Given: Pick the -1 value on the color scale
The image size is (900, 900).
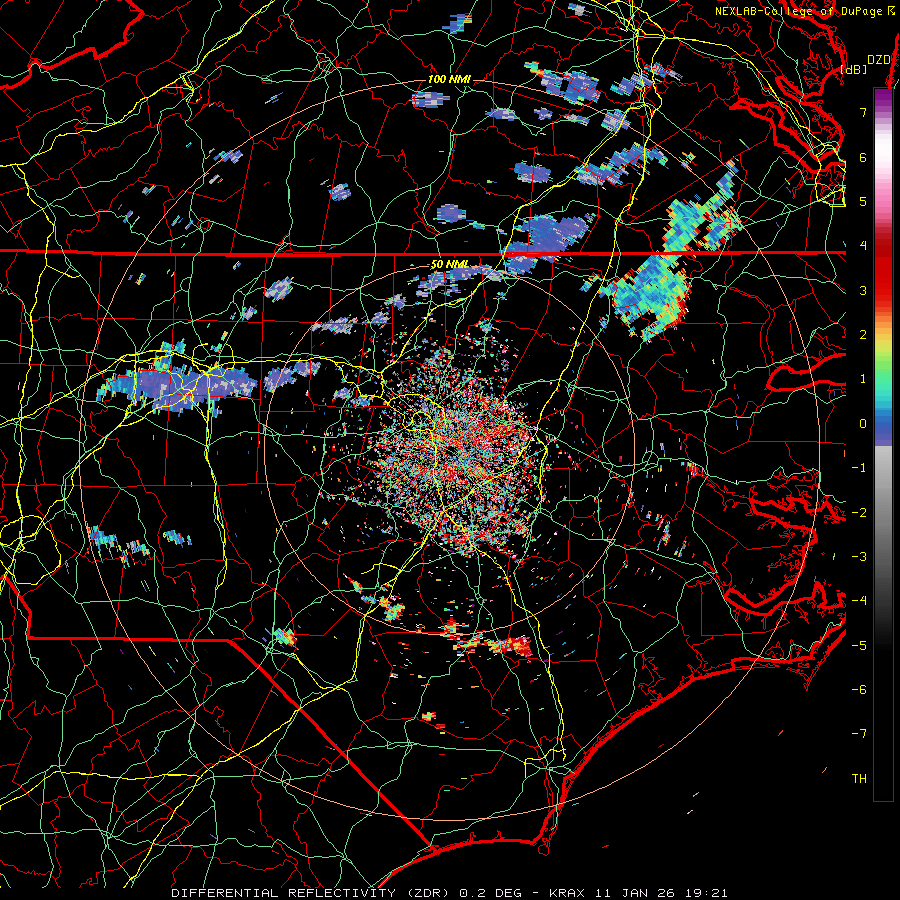Looking at the screenshot, I should [859, 468].
